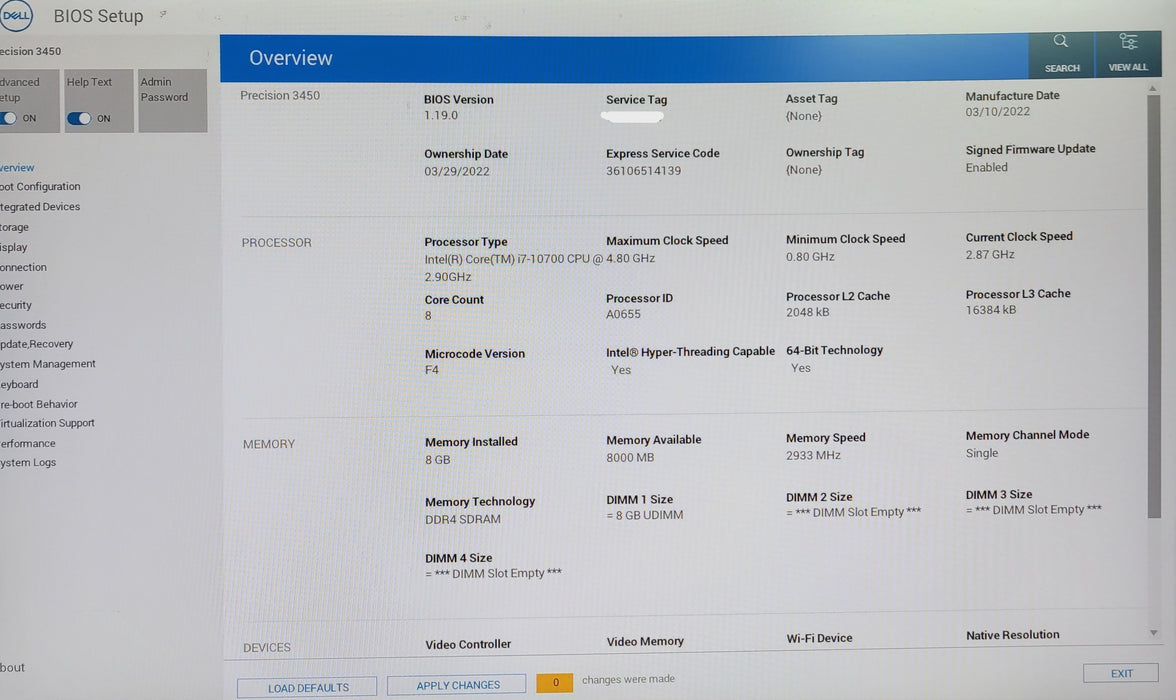This screenshot has height=700, width=1176.
Task: Click the Exit button
Action: (1121, 673)
